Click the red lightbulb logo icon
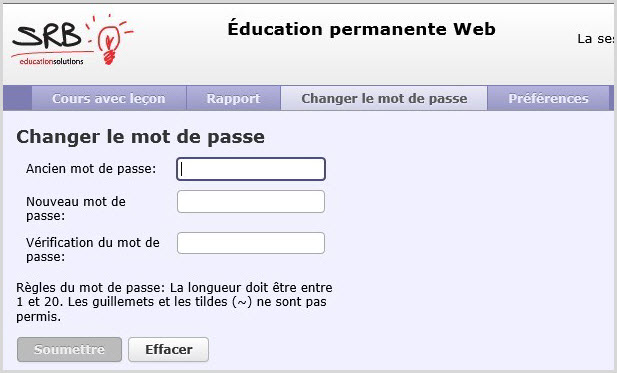The height and width of the screenshot is (373, 617). [x=109, y=39]
